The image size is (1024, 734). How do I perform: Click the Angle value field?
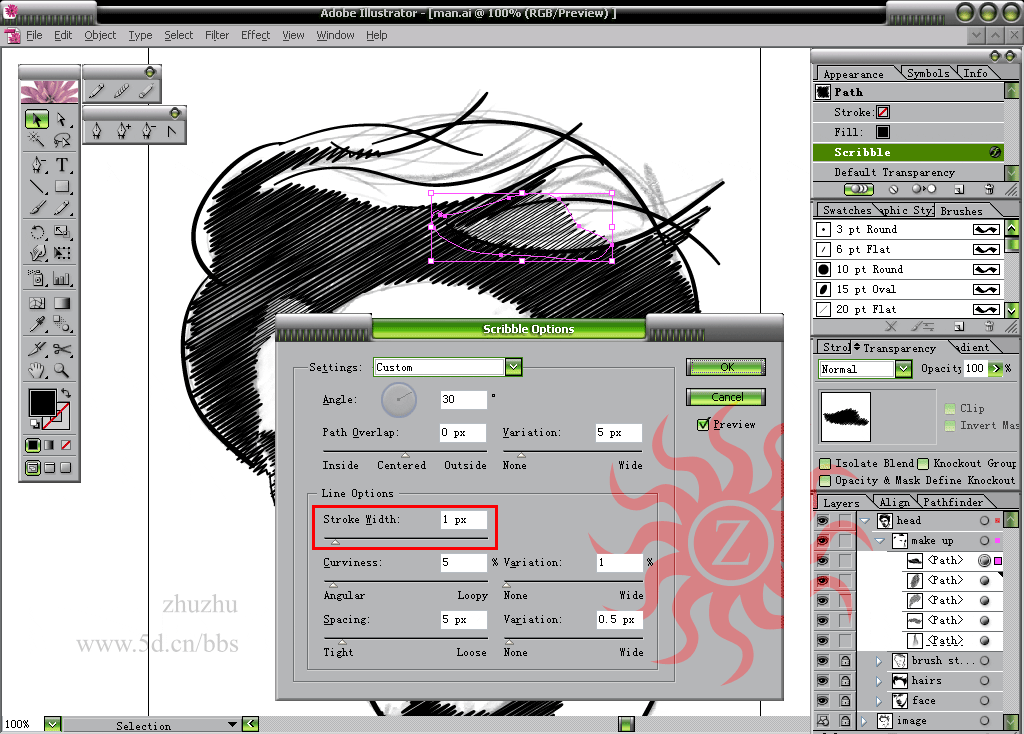point(463,400)
